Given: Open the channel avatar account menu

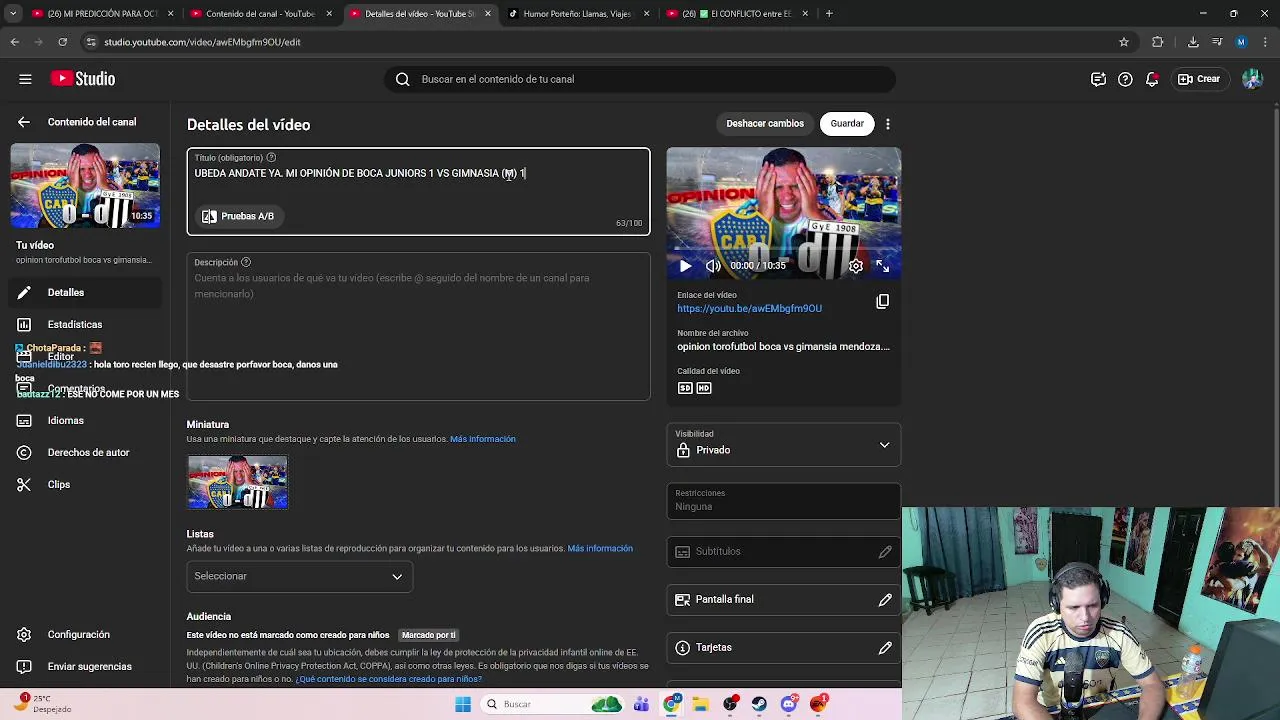Looking at the screenshot, I should click(x=1252, y=79).
